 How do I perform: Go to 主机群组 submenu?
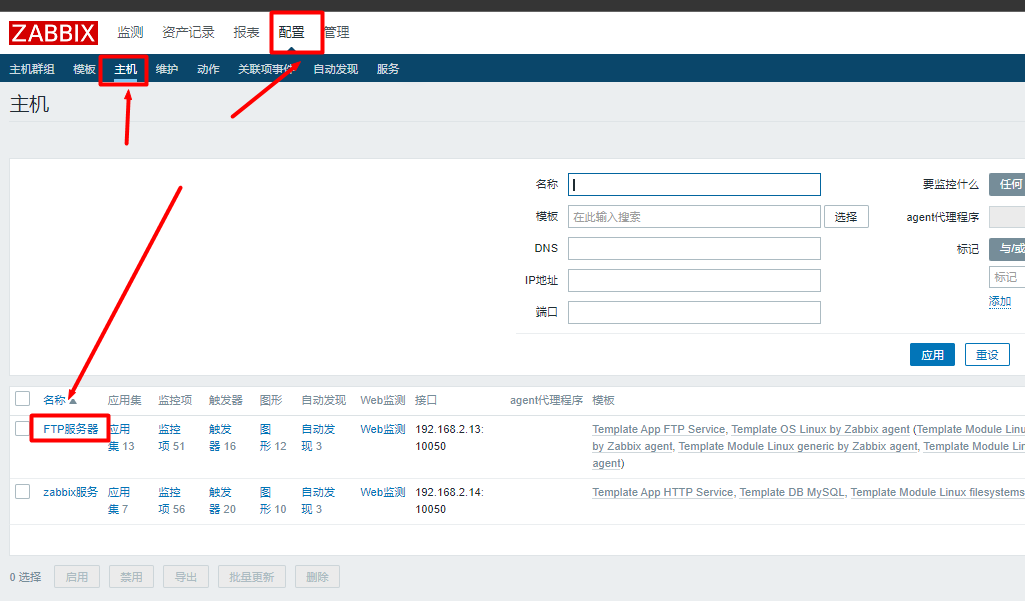point(32,69)
